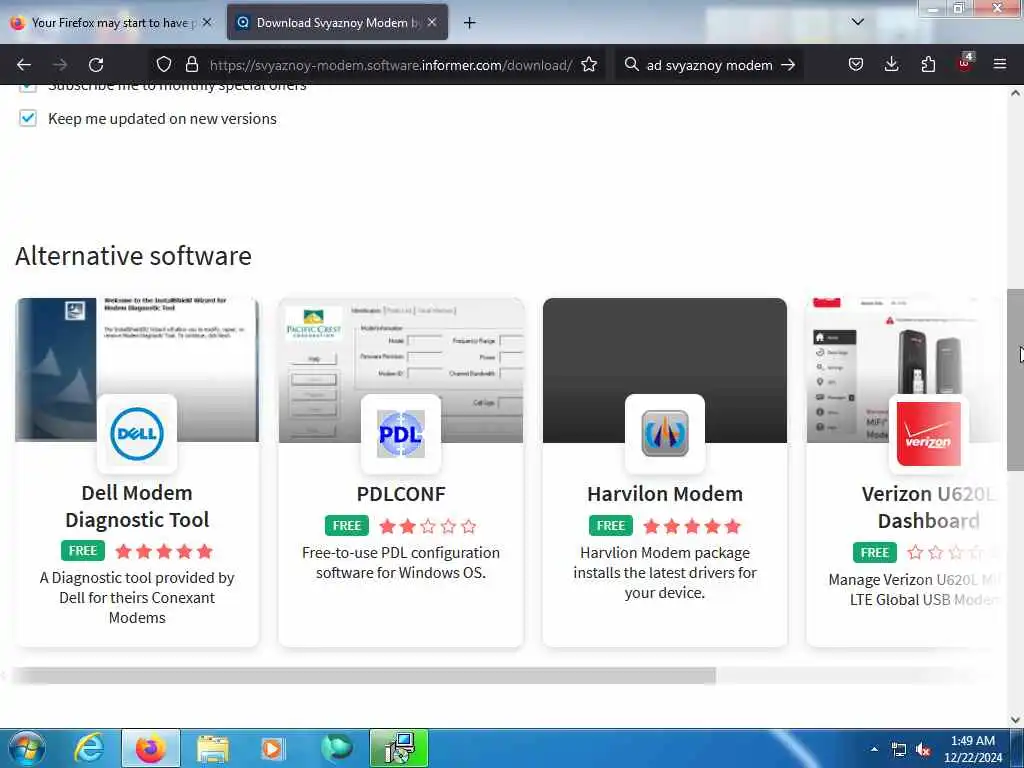Close the Download Svyaznoy Modem tab
Screen dimensions: 1024x768
[432, 22]
